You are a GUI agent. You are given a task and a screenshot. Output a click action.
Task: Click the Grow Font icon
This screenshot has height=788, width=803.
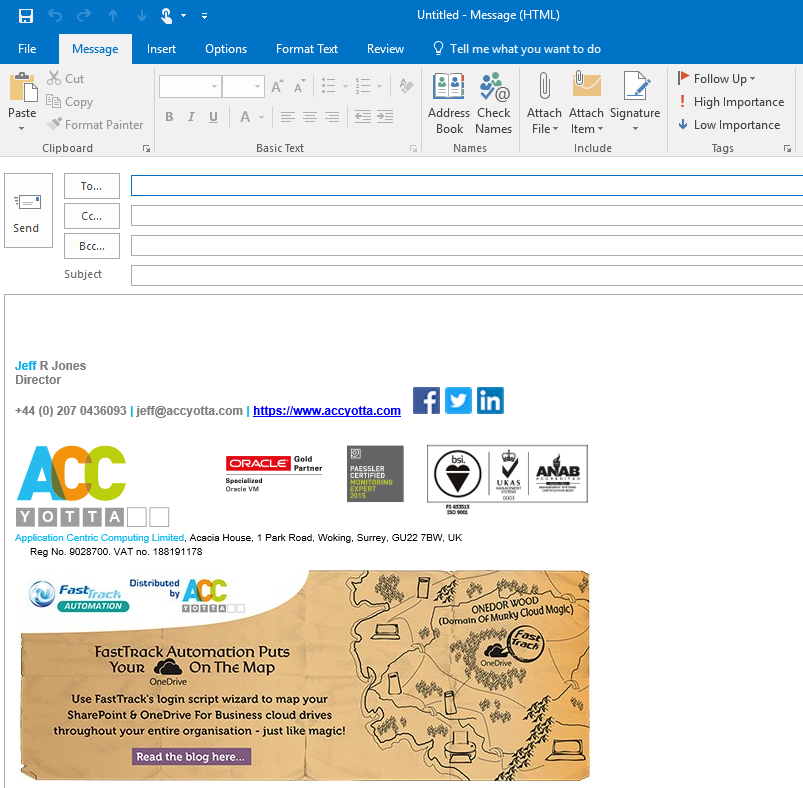click(277, 86)
